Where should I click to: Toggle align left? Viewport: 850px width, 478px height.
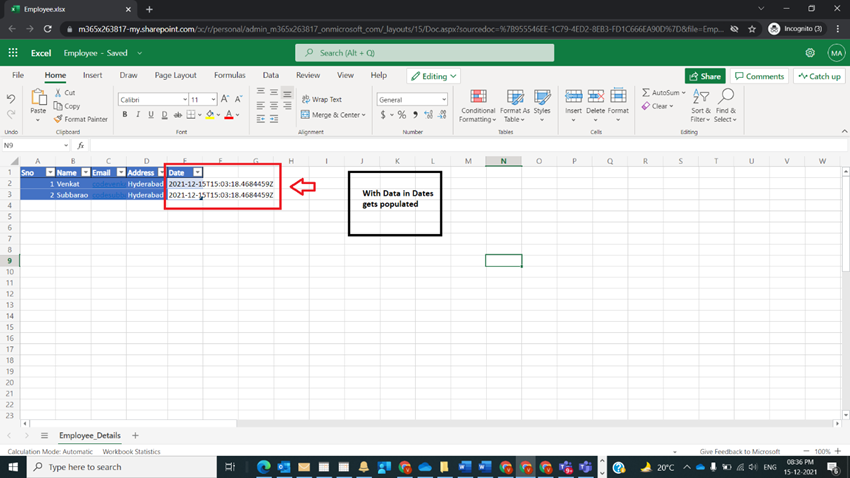click(x=261, y=106)
